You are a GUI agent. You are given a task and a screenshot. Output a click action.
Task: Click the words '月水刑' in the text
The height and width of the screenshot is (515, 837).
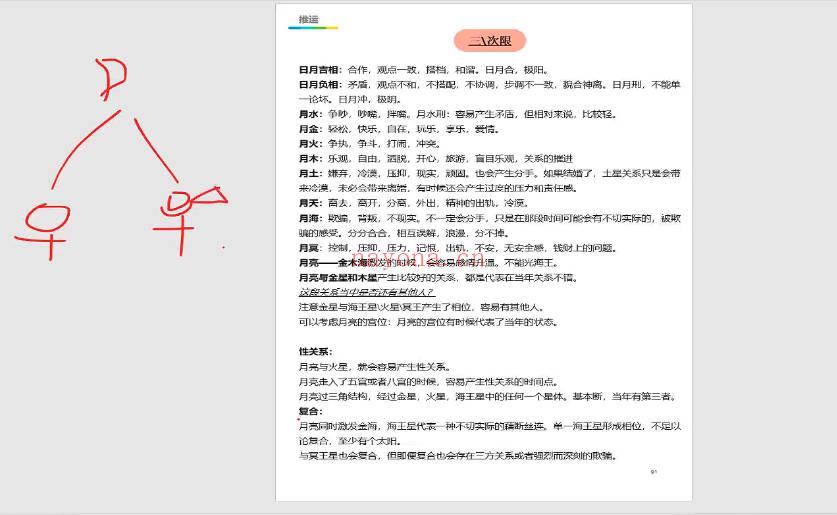(430, 114)
